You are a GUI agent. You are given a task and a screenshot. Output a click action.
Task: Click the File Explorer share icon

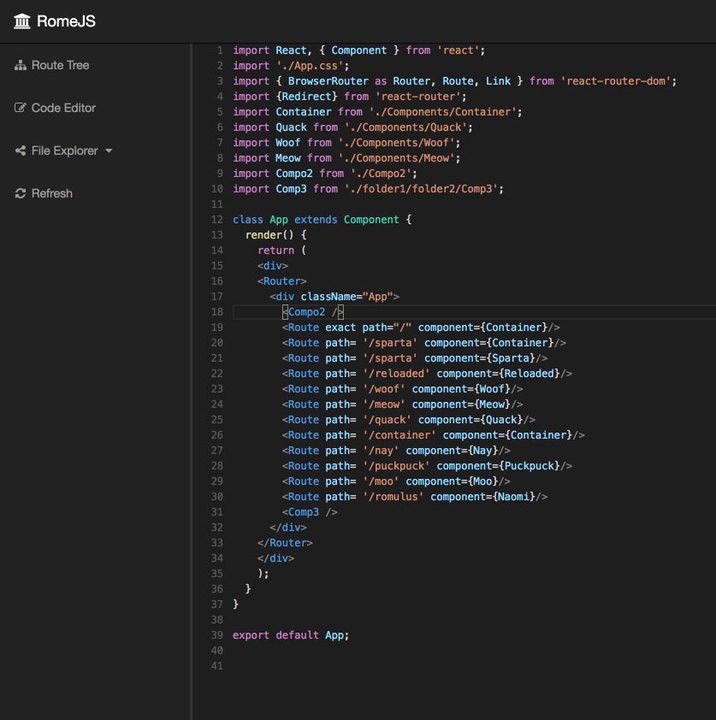point(20,151)
